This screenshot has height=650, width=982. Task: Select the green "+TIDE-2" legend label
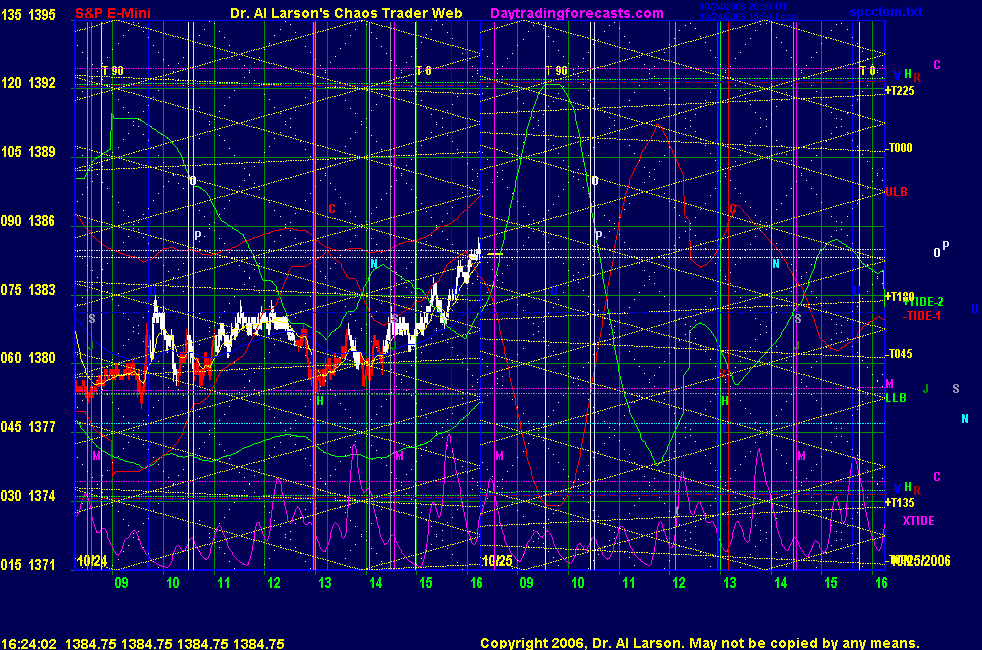point(924,302)
